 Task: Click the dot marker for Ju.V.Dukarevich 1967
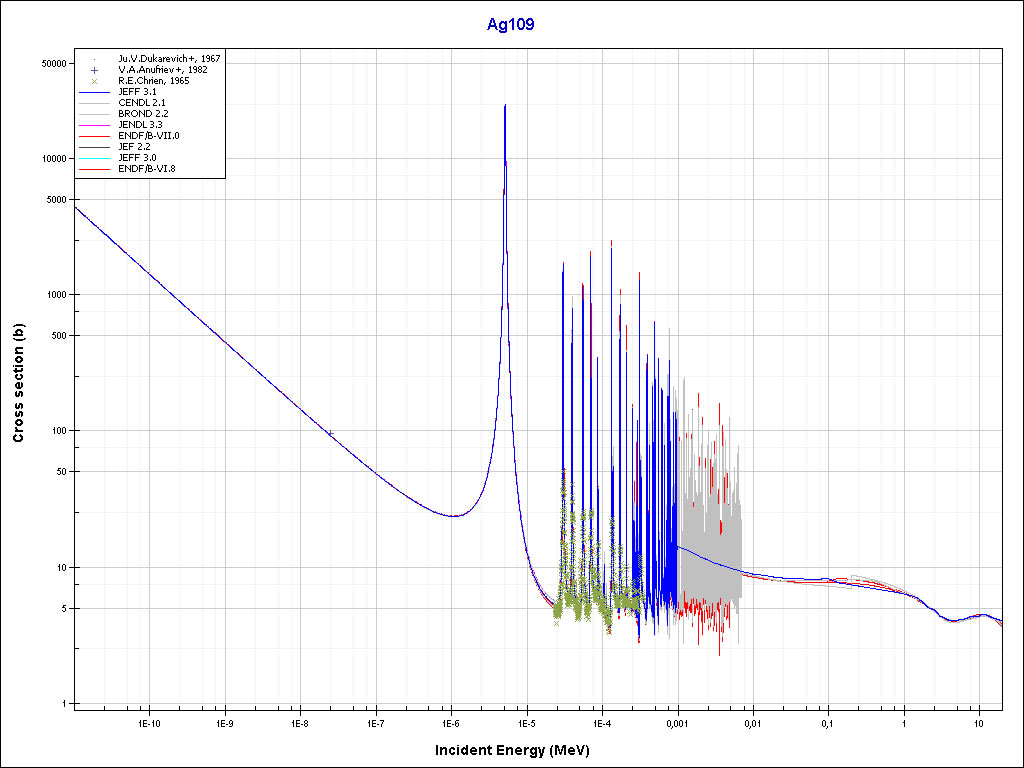click(x=93, y=59)
